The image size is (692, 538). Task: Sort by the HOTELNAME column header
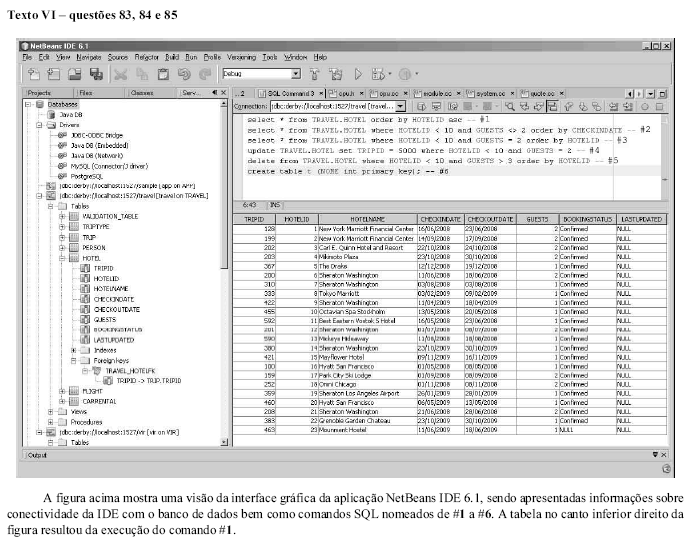[x=368, y=219]
